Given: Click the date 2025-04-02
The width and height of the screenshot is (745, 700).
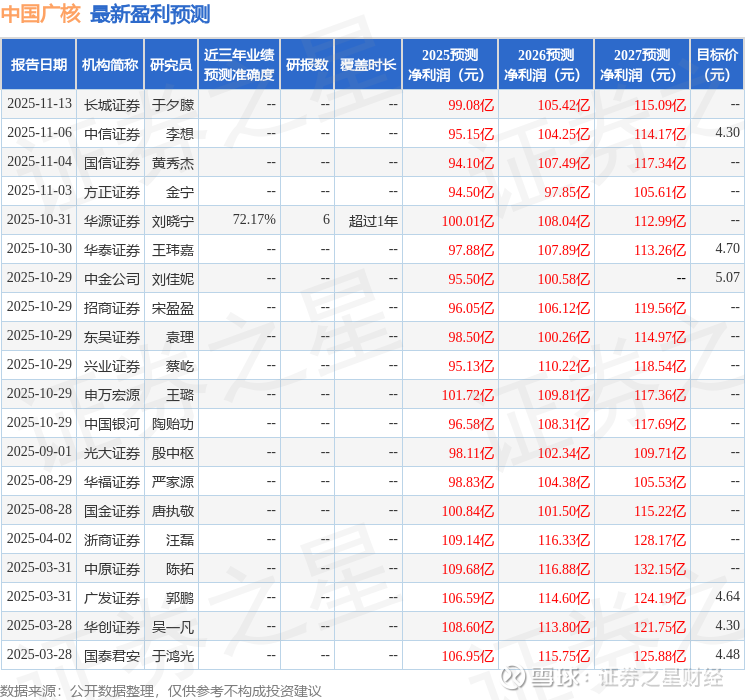Looking at the screenshot, I should pyautogui.click(x=39, y=538).
